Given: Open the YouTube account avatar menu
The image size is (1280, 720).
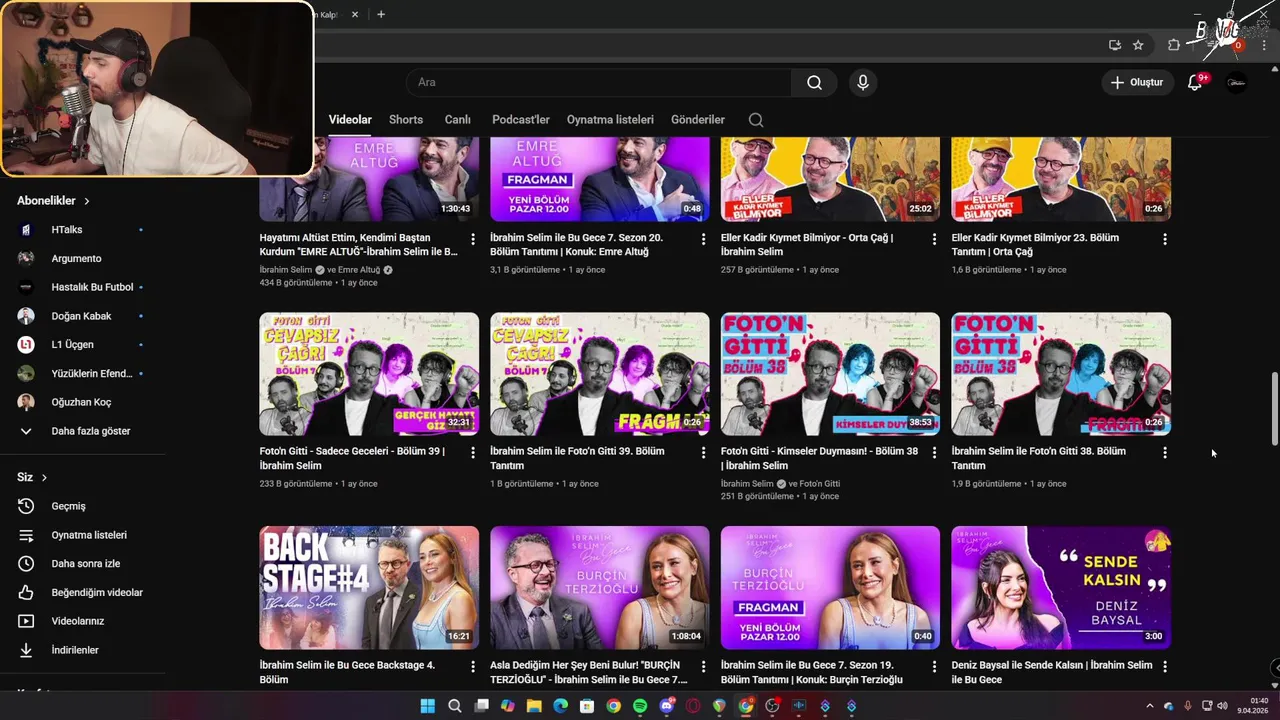Looking at the screenshot, I should point(1237,82).
